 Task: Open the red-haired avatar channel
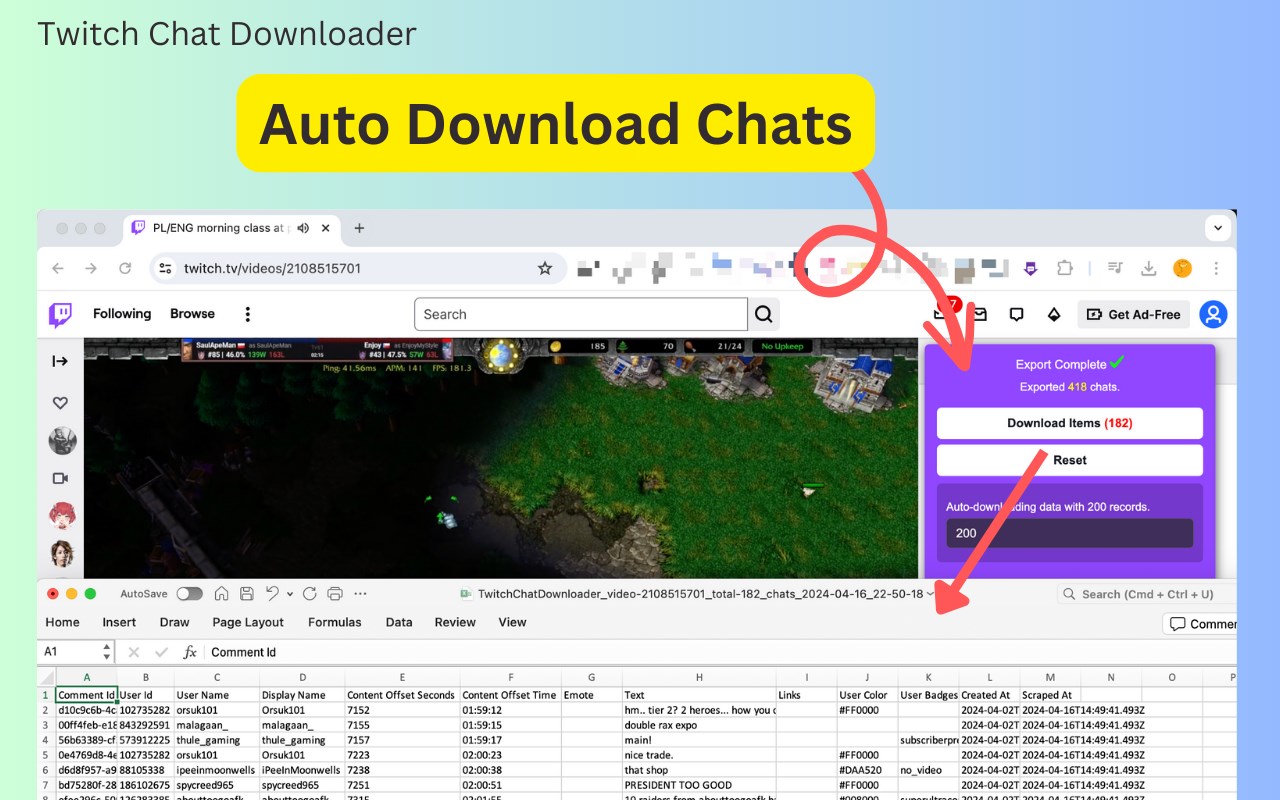pos(61,515)
